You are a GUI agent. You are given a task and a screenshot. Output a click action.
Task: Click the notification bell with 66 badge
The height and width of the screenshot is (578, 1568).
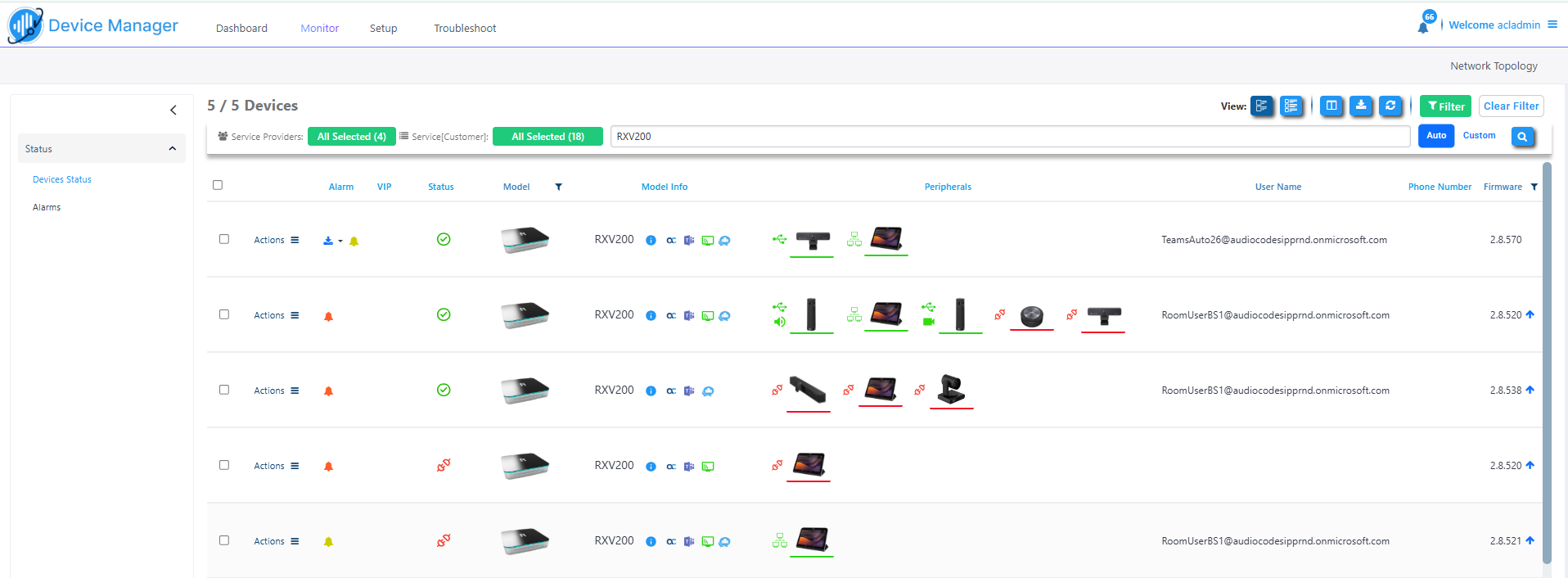click(1424, 25)
